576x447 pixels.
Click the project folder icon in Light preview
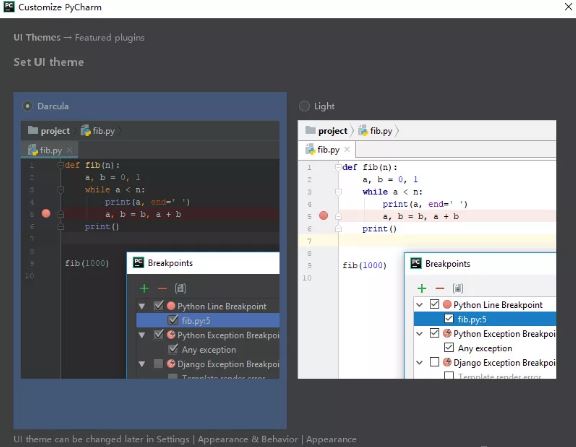pos(310,130)
